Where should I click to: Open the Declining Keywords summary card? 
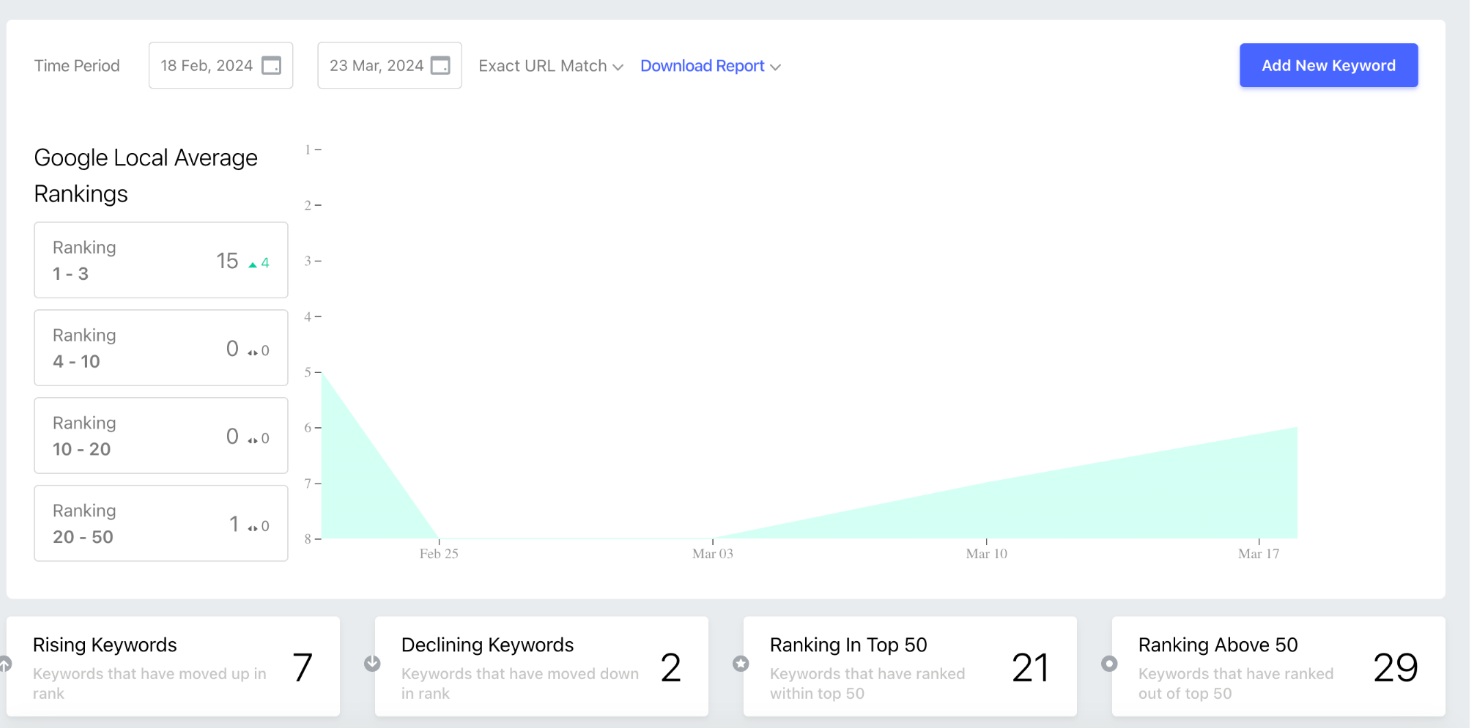tap(541, 666)
